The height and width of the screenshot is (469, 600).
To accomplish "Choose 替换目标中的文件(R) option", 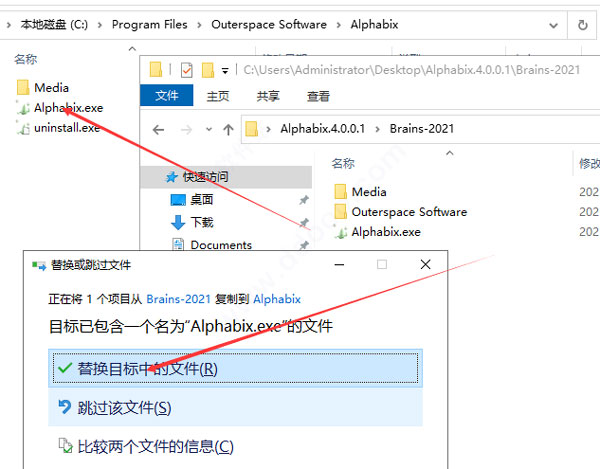I will 235,368.
